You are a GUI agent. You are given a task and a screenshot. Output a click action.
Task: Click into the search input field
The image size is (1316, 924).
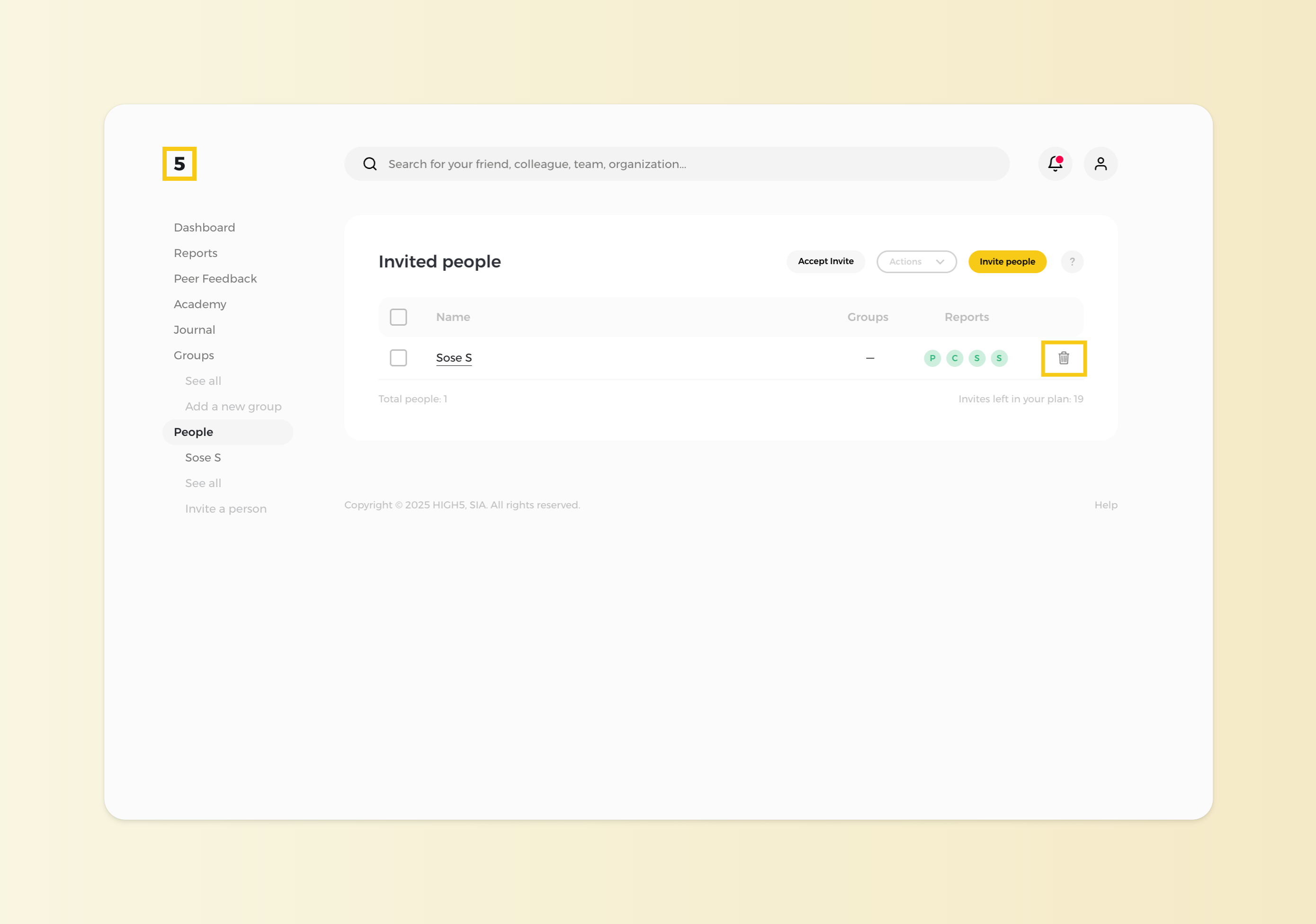pyautogui.click(x=630, y=164)
